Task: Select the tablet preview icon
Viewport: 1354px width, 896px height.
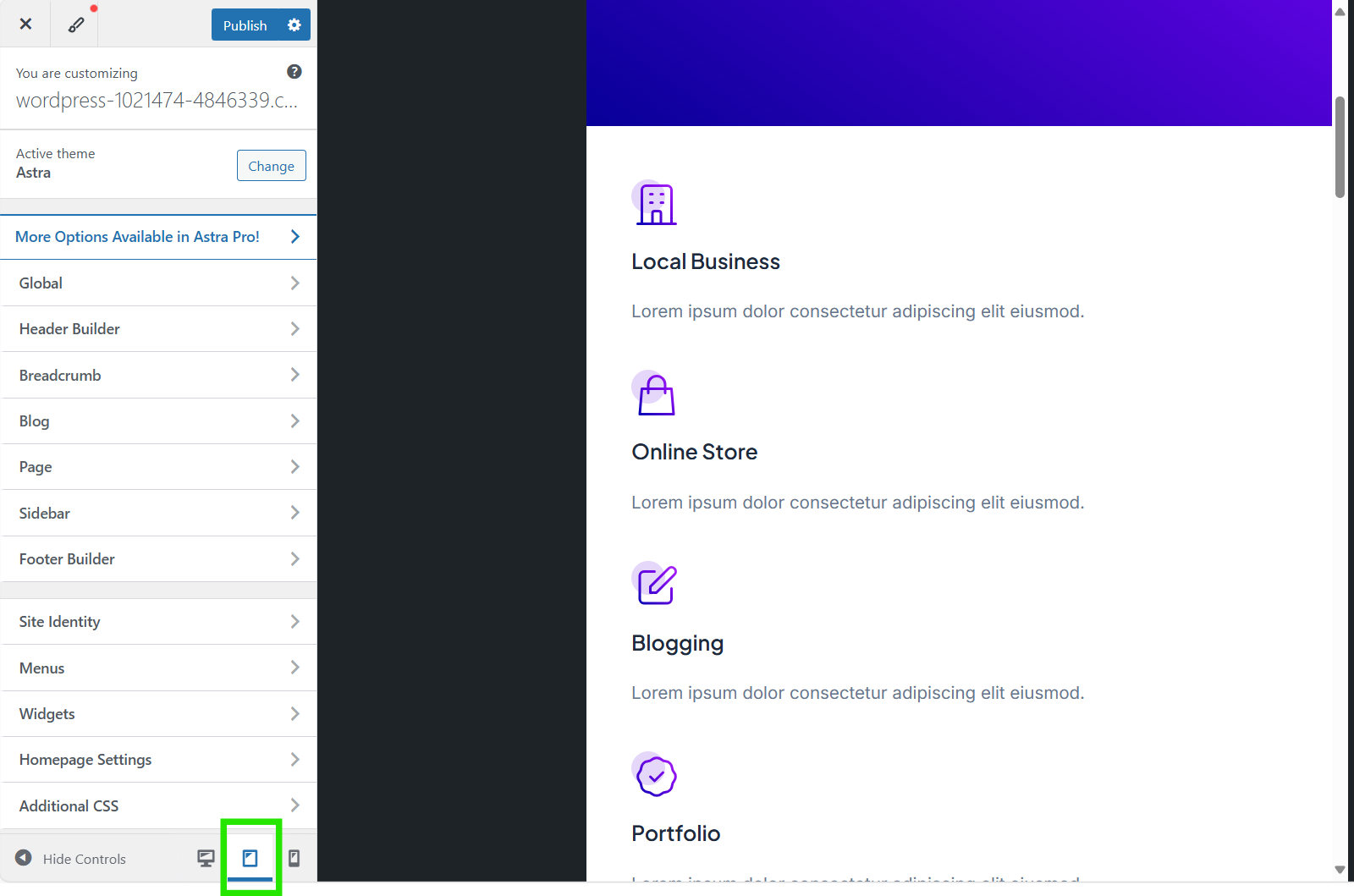Action: [x=250, y=857]
